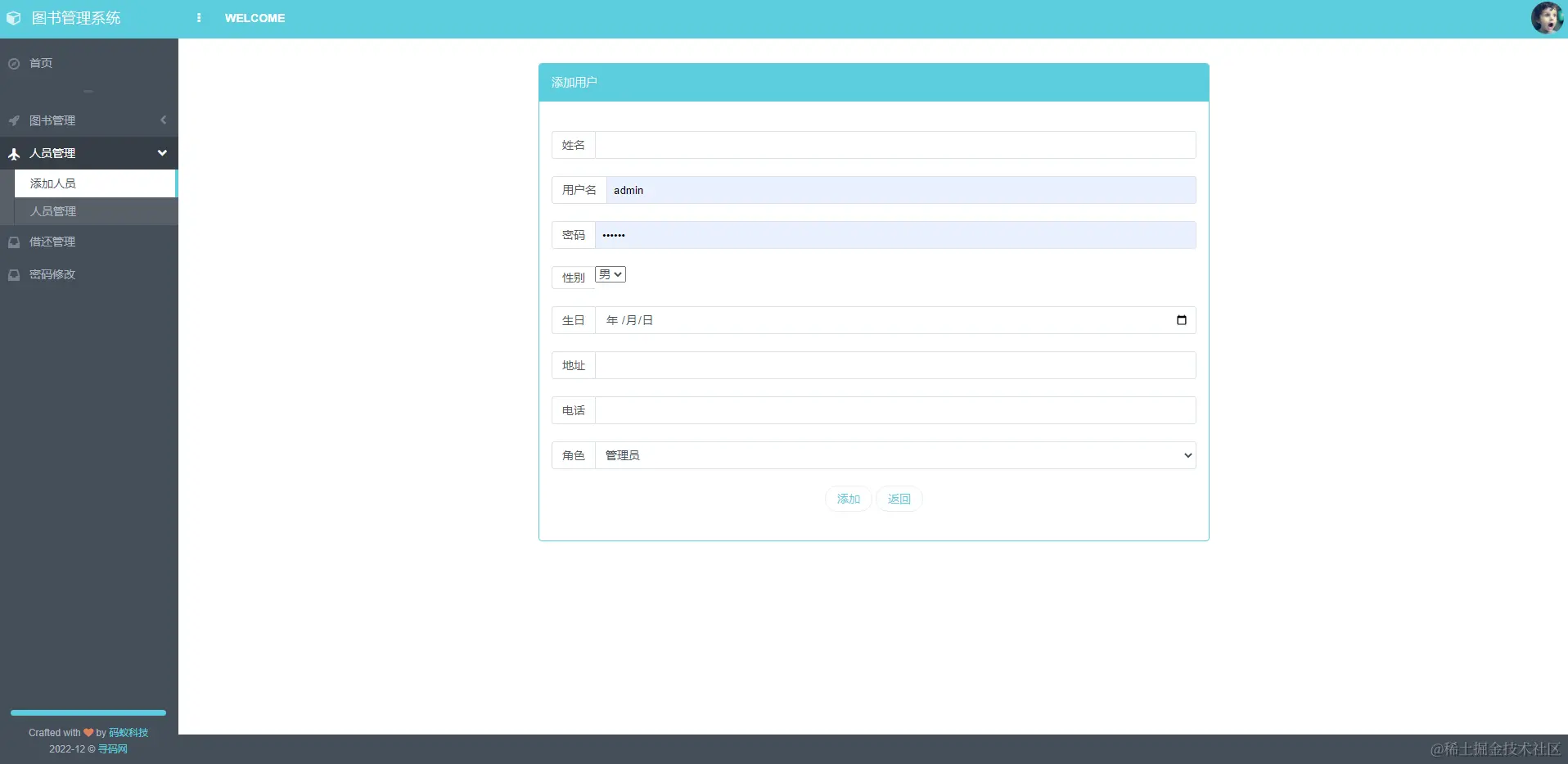This screenshot has width=1568, height=764.
Task: Click the inbox icon beside 借还管理
Action: pos(13,242)
